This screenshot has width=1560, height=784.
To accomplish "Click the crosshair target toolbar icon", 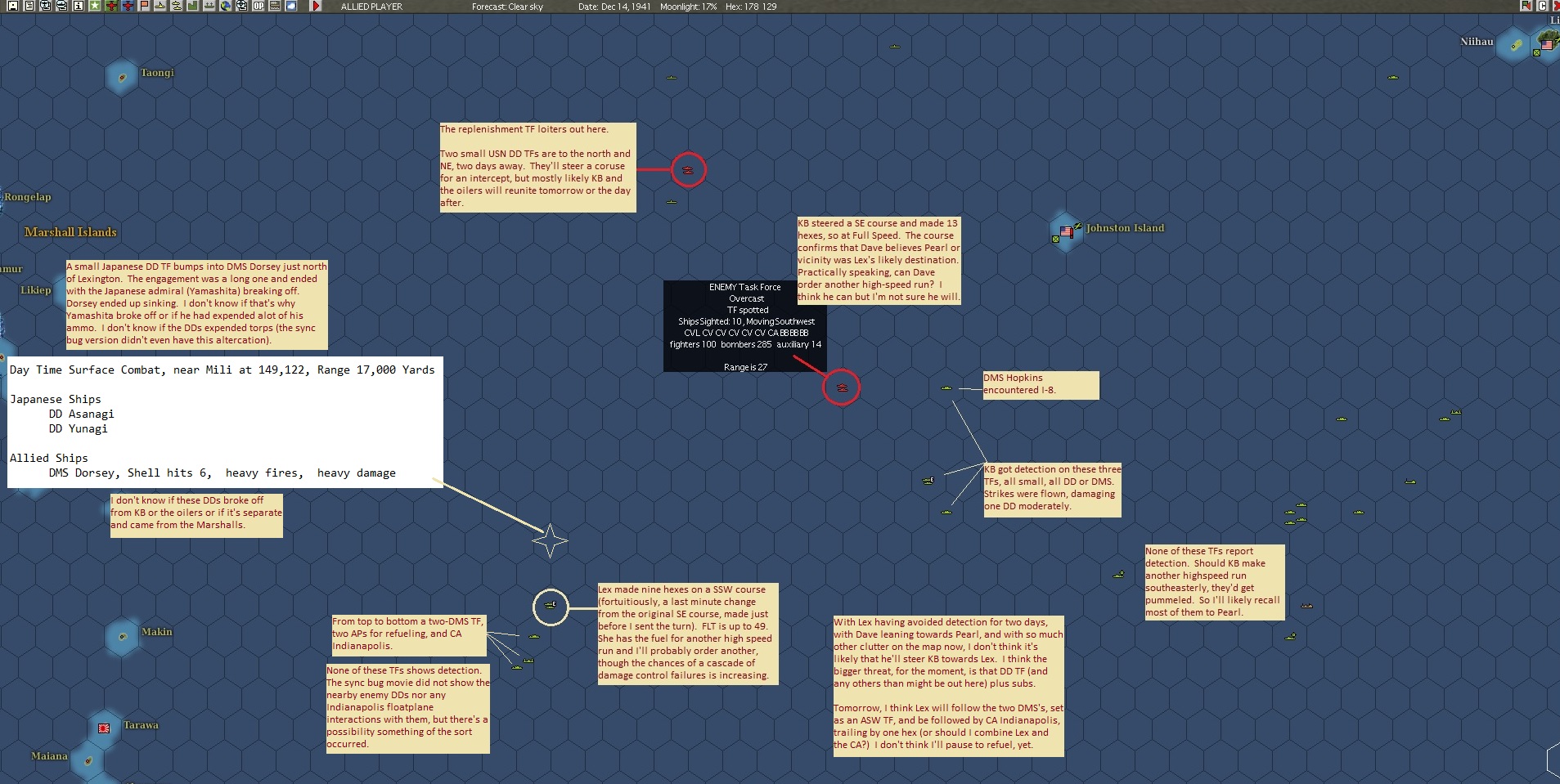I will (242, 6).
